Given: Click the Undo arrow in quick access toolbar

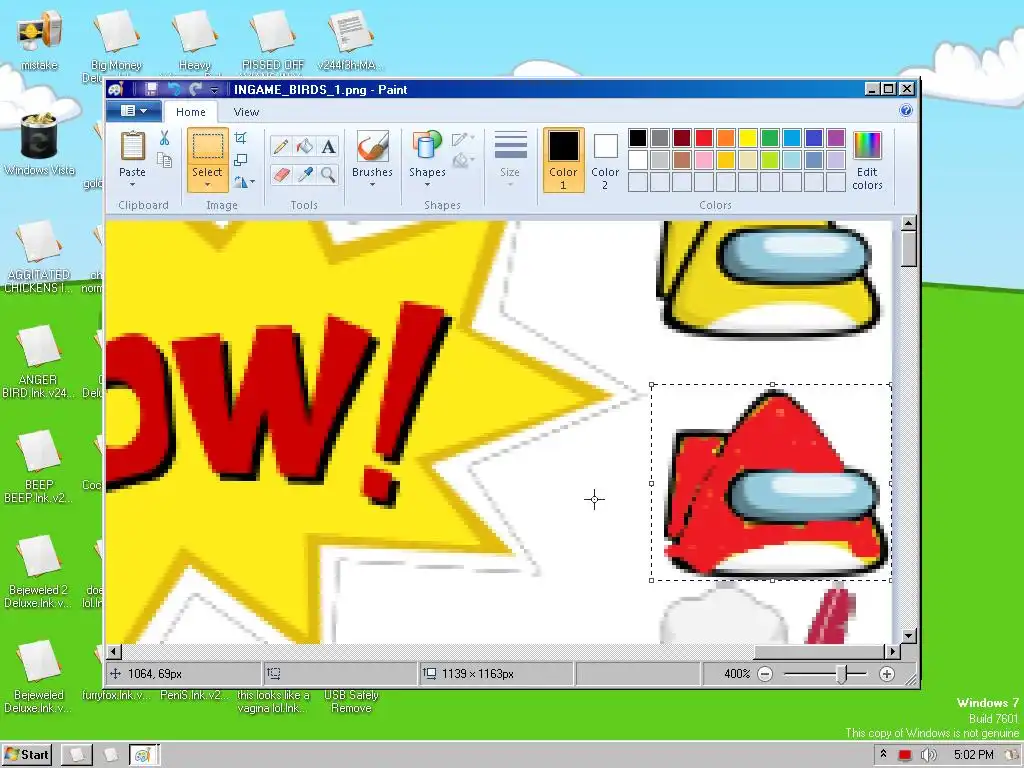Looking at the screenshot, I should pyautogui.click(x=174, y=89).
